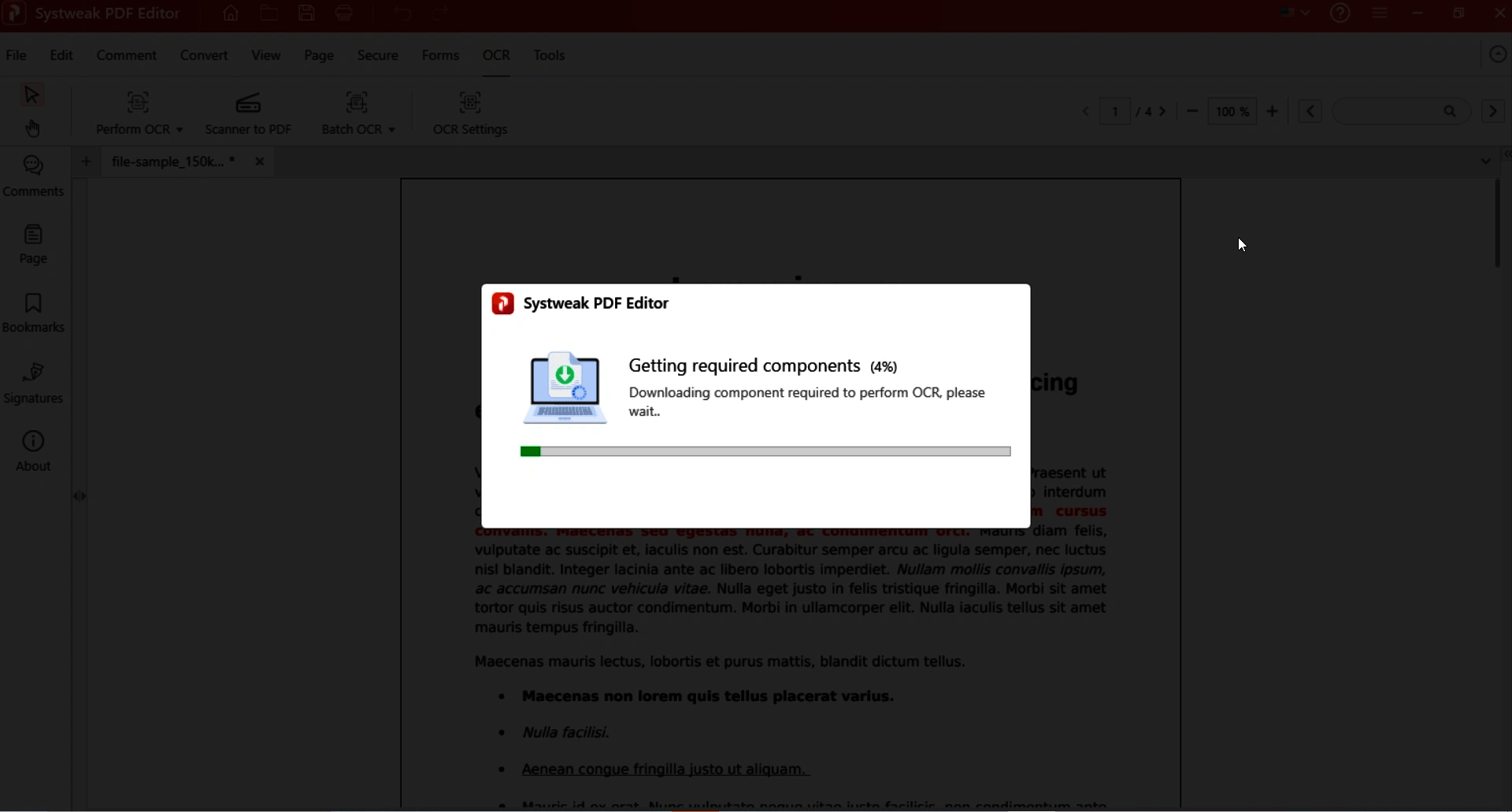The image size is (1512, 812).
Task: Open the Bookmarks side panel
Action: tap(33, 313)
